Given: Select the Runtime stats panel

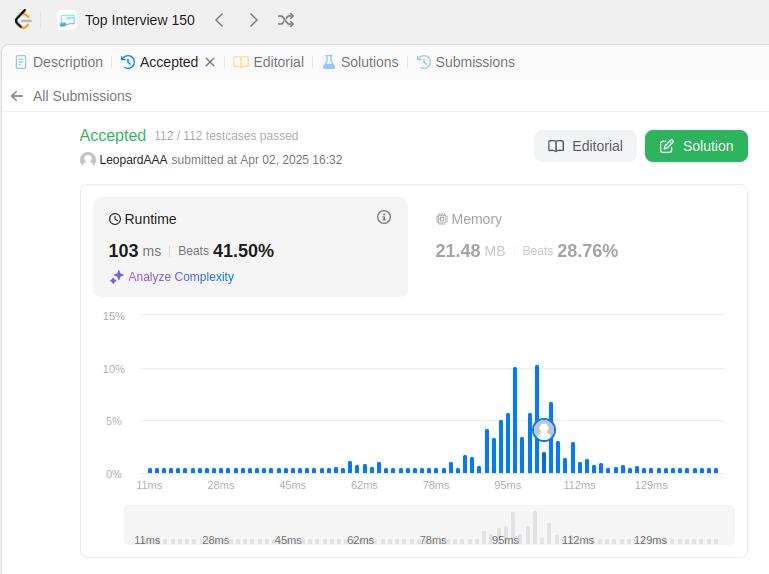Looking at the screenshot, I should pos(250,247).
